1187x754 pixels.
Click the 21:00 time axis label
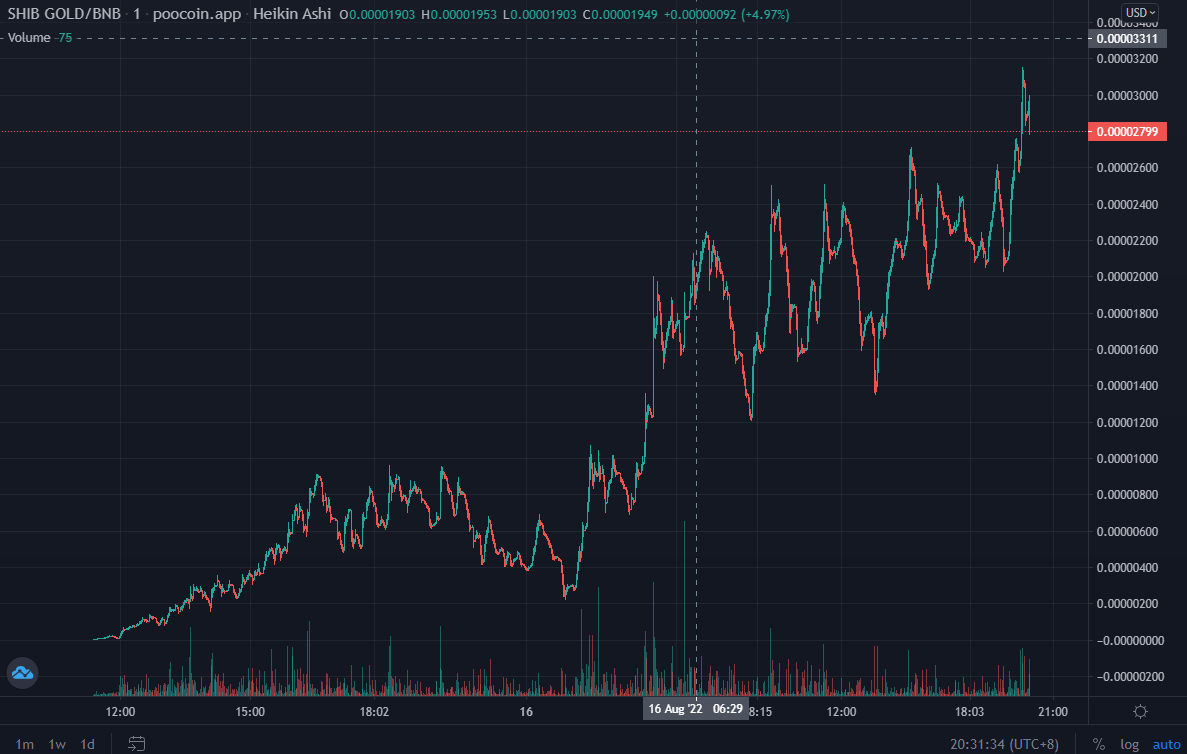1053,712
